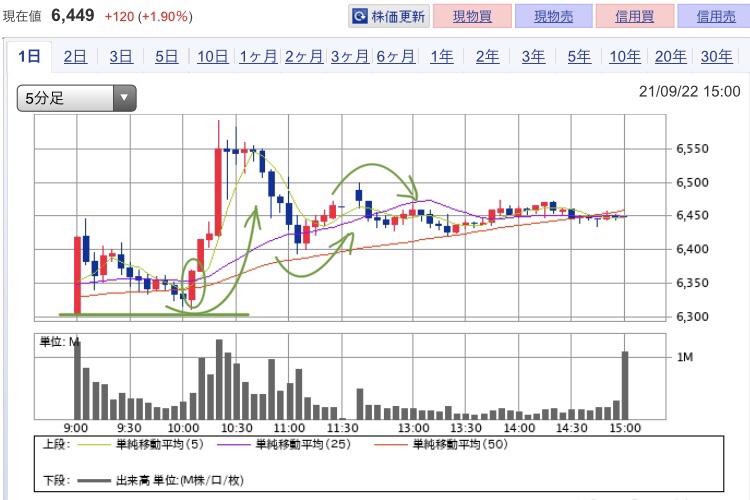Click the 21/09/22 15:00 timestamp
This screenshot has width=750, height=500.
coord(689,91)
